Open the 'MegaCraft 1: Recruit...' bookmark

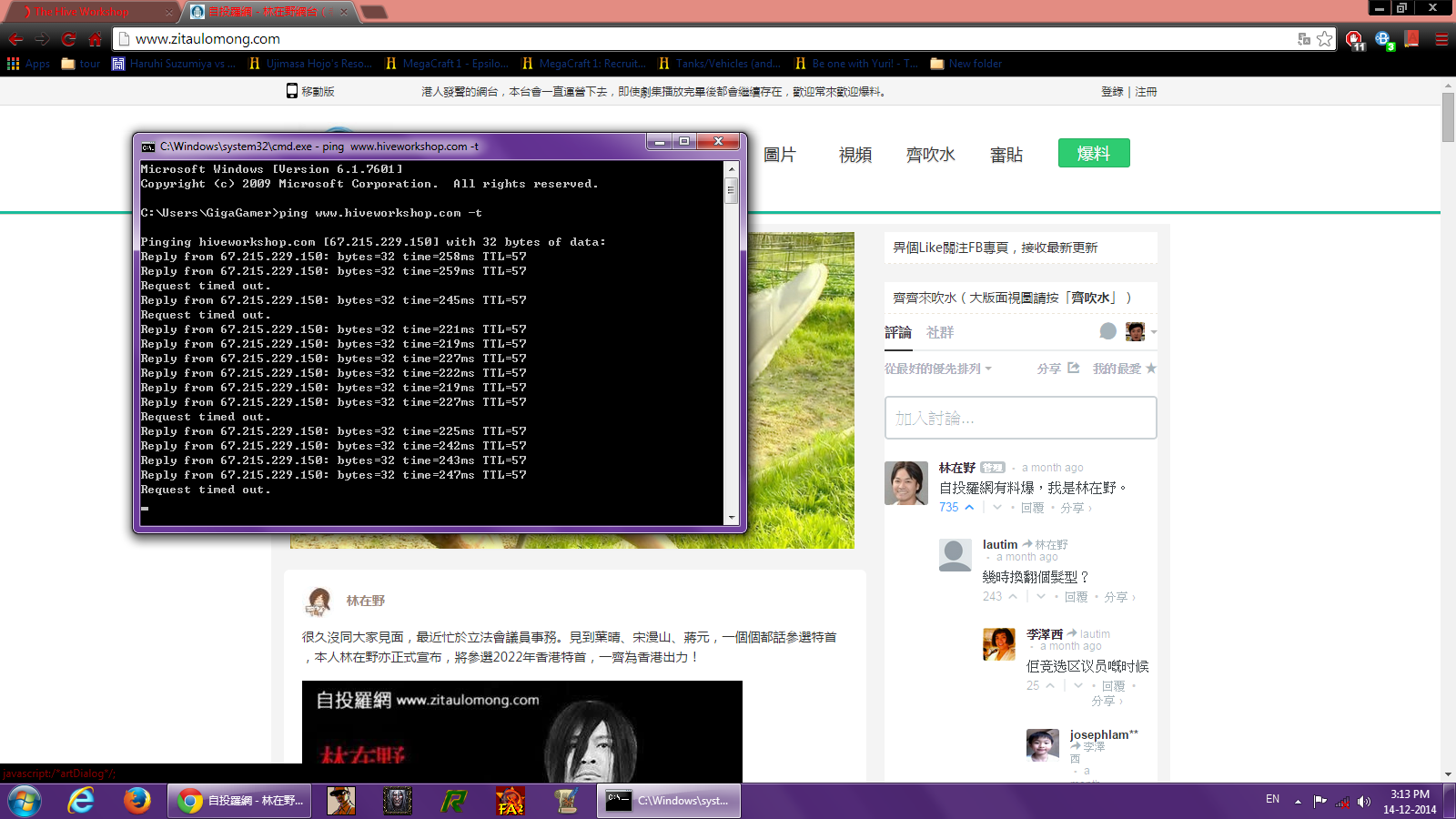pyautogui.click(x=583, y=64)
